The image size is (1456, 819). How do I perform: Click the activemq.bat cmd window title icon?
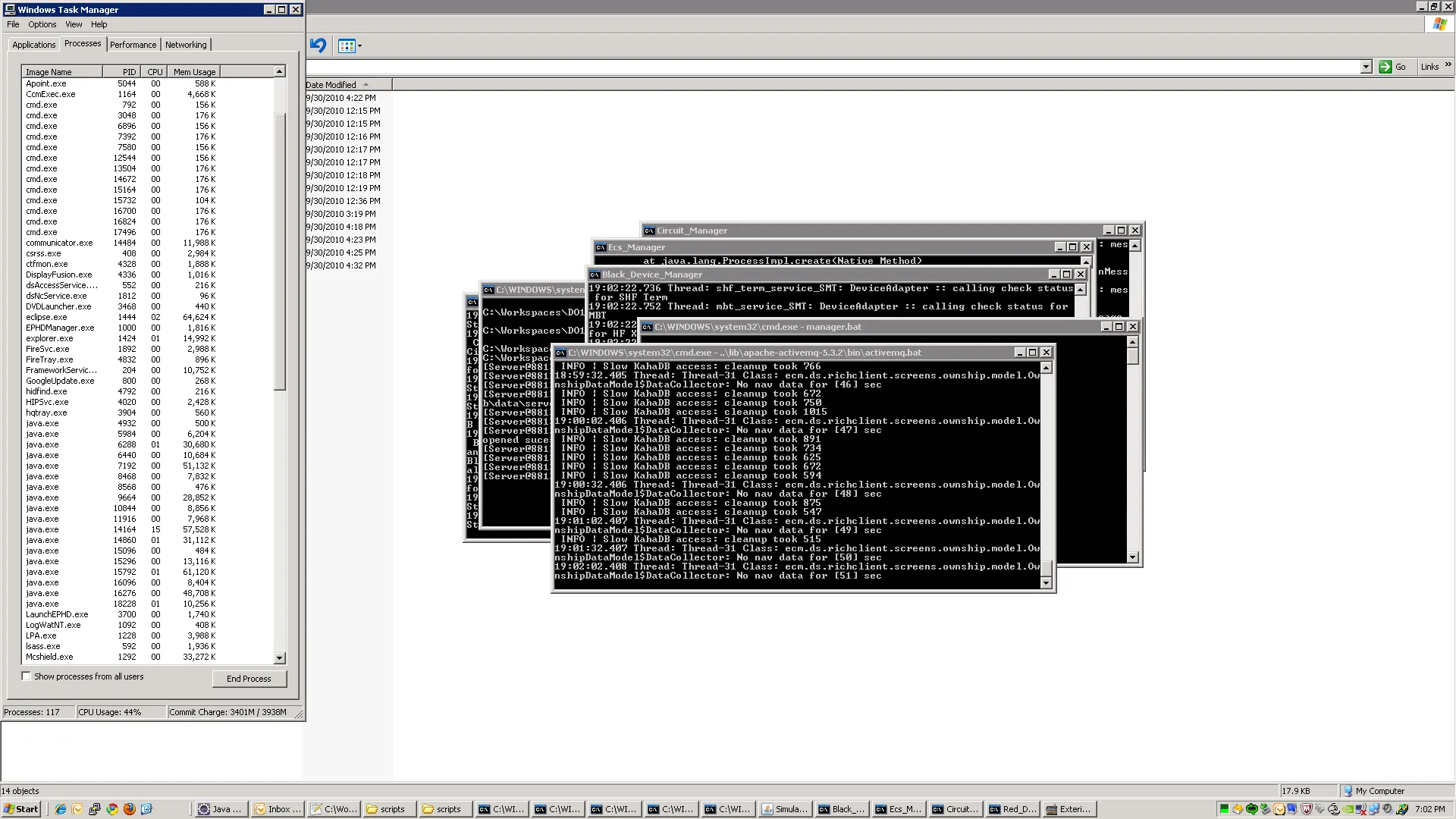click(560, 353)
